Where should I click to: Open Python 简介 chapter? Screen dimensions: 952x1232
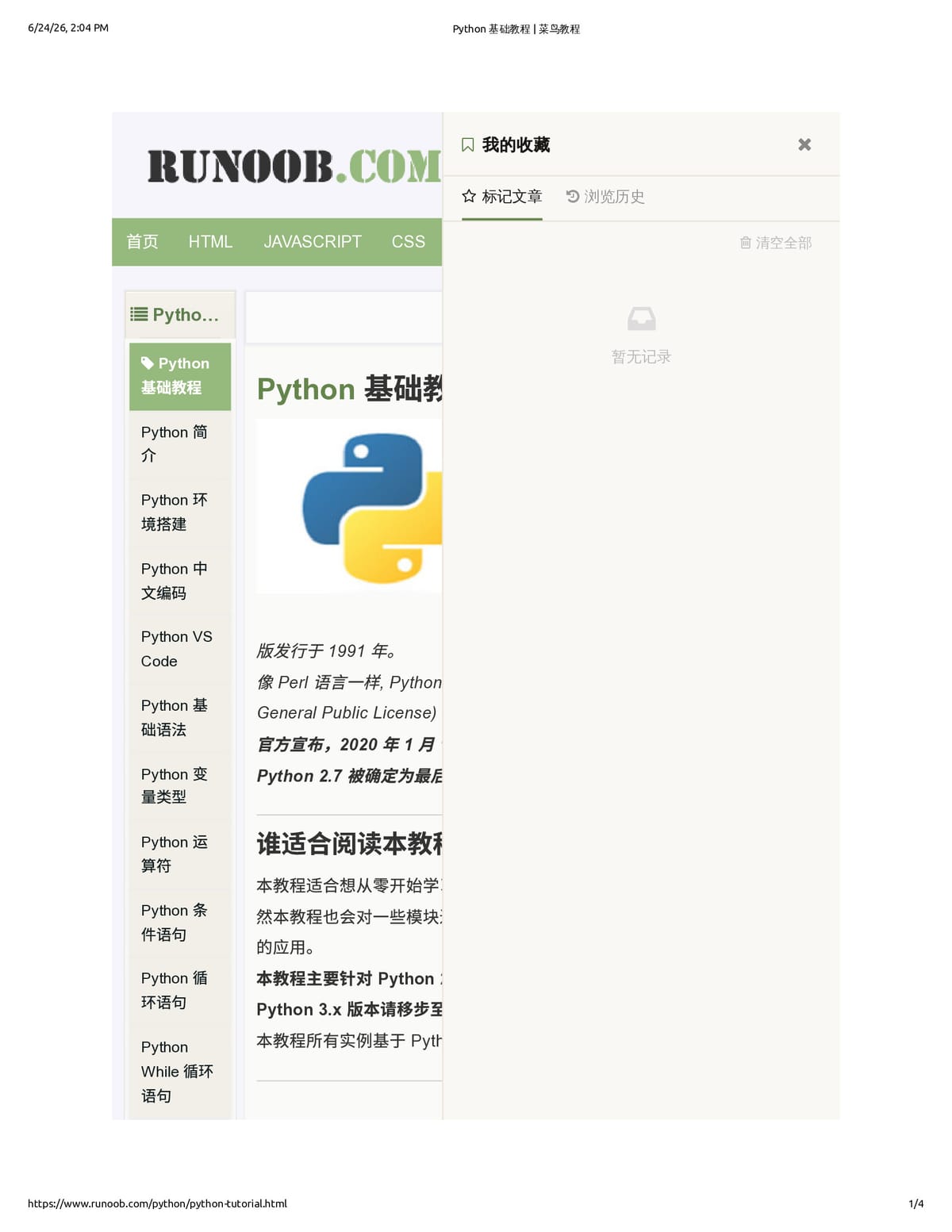(180, 444)
